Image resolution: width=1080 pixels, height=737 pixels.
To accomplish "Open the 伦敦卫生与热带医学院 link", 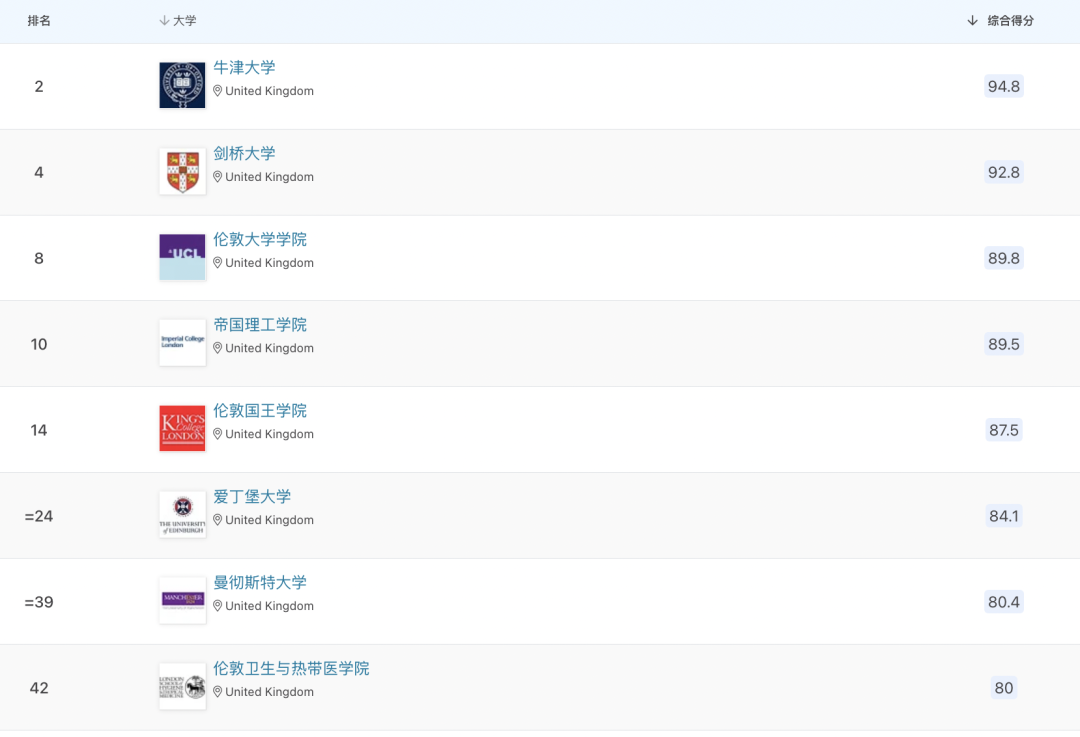I will [291, 669].
